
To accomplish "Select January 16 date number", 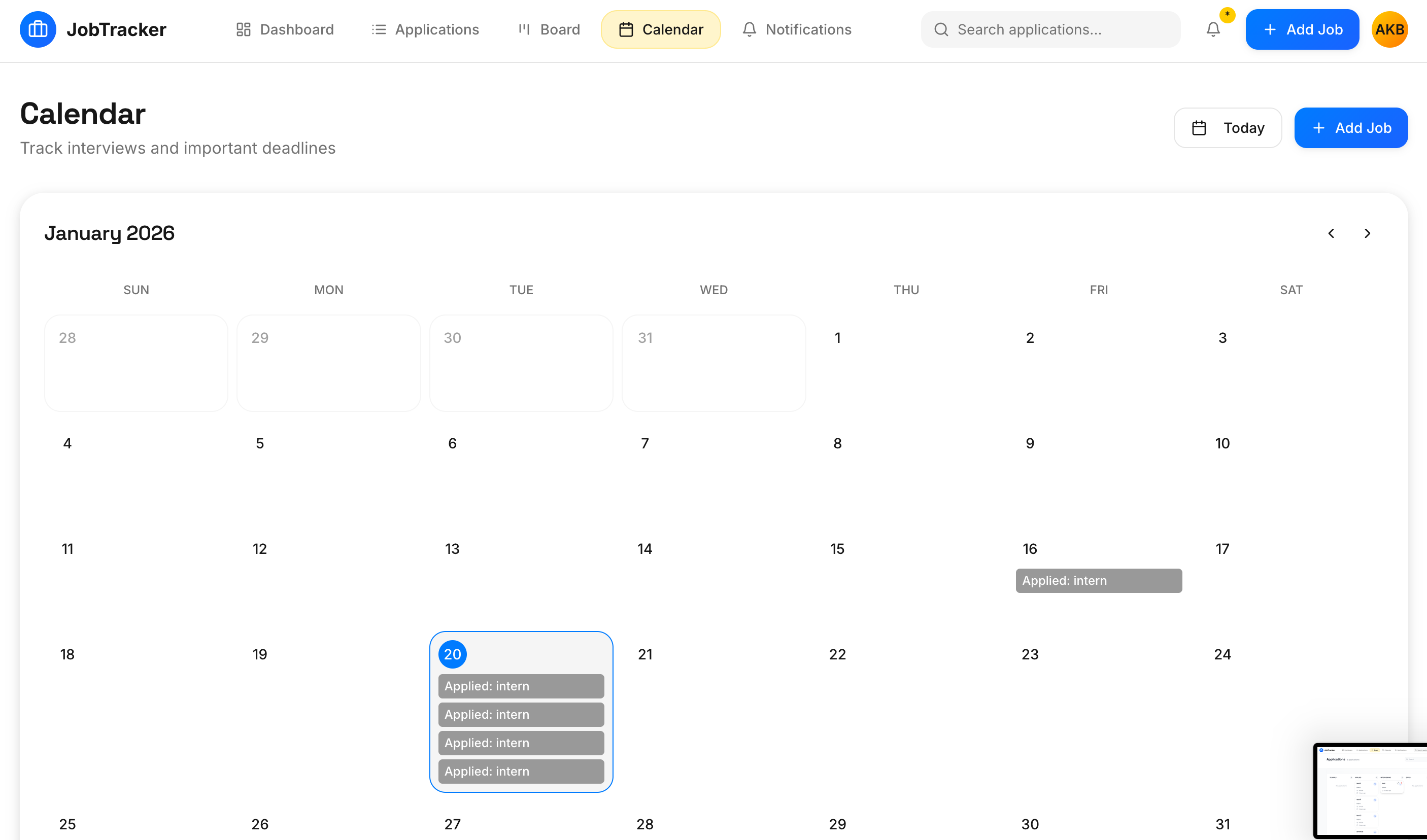I will point(1030,549).
